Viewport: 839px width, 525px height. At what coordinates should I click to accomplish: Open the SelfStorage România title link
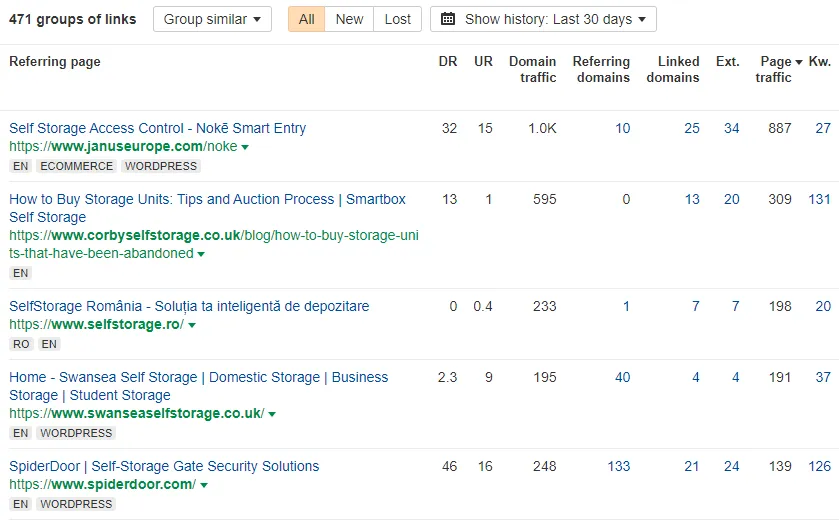[x=189, y=306]
